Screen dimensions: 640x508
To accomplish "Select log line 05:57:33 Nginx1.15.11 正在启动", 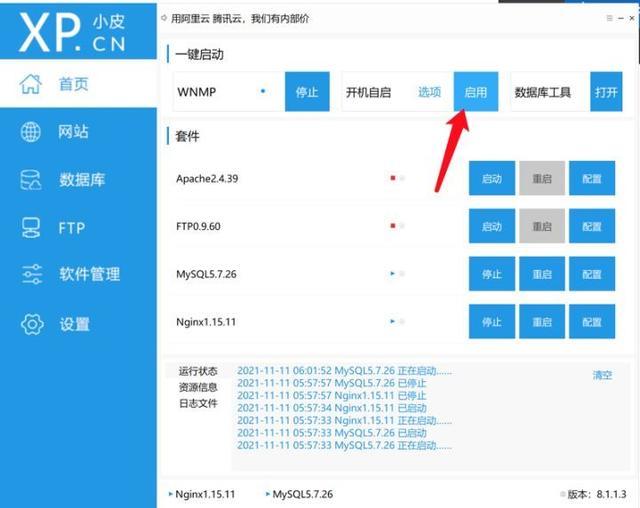I will tap(344, 420).
